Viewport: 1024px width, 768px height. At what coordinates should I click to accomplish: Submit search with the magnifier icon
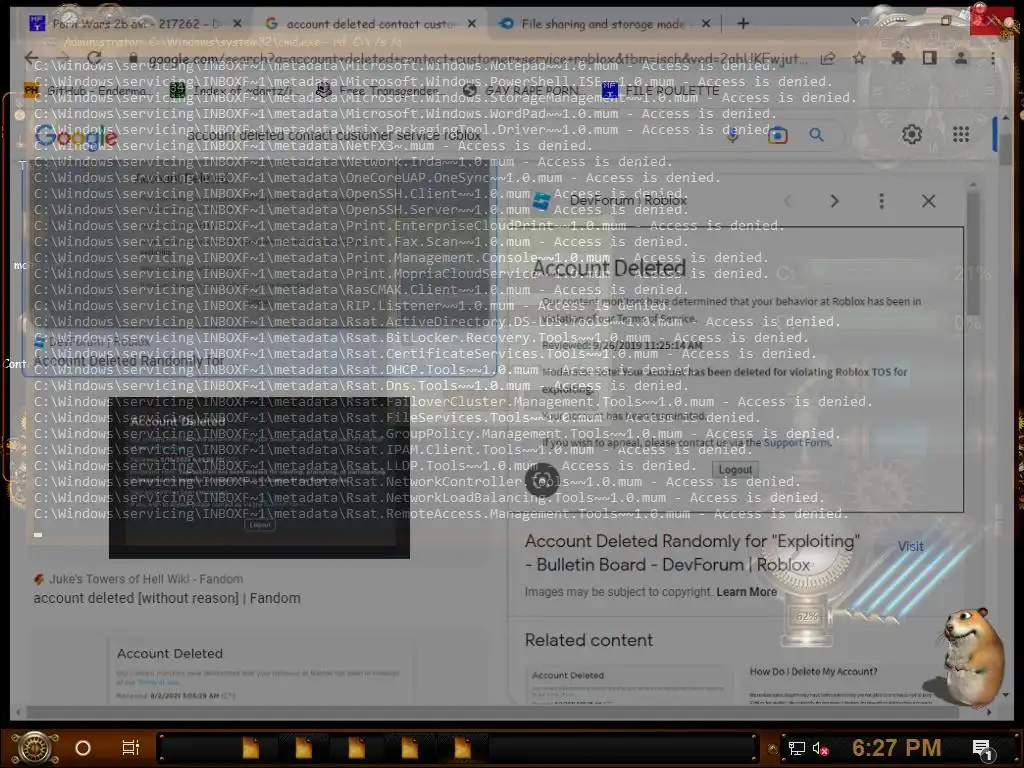pos(816,135)
